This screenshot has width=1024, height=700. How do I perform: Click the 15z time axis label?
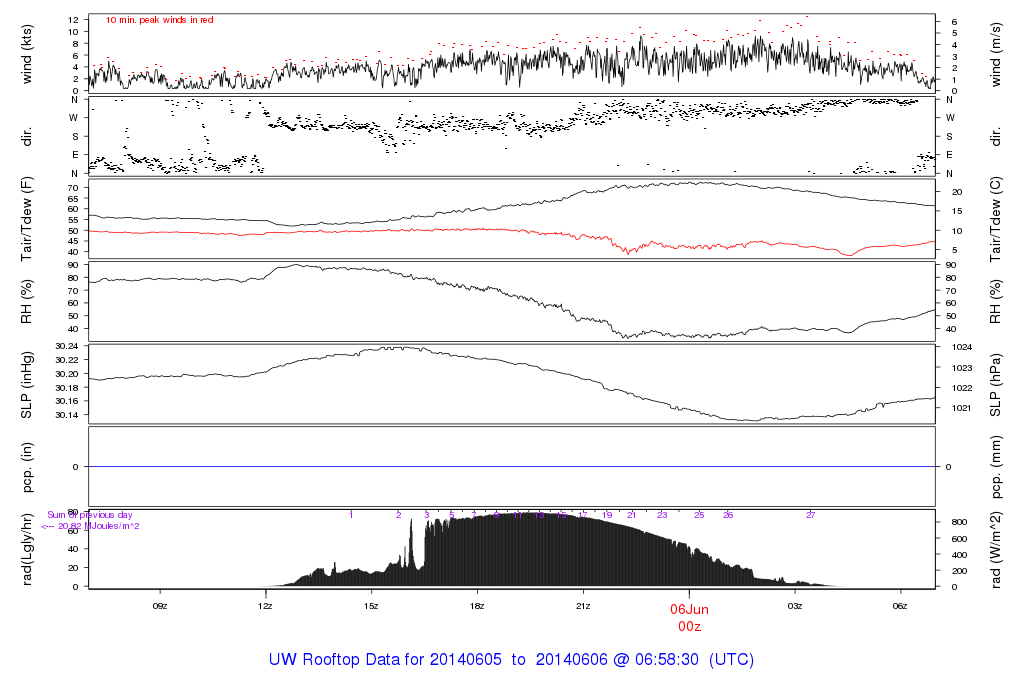pos(371,606)
